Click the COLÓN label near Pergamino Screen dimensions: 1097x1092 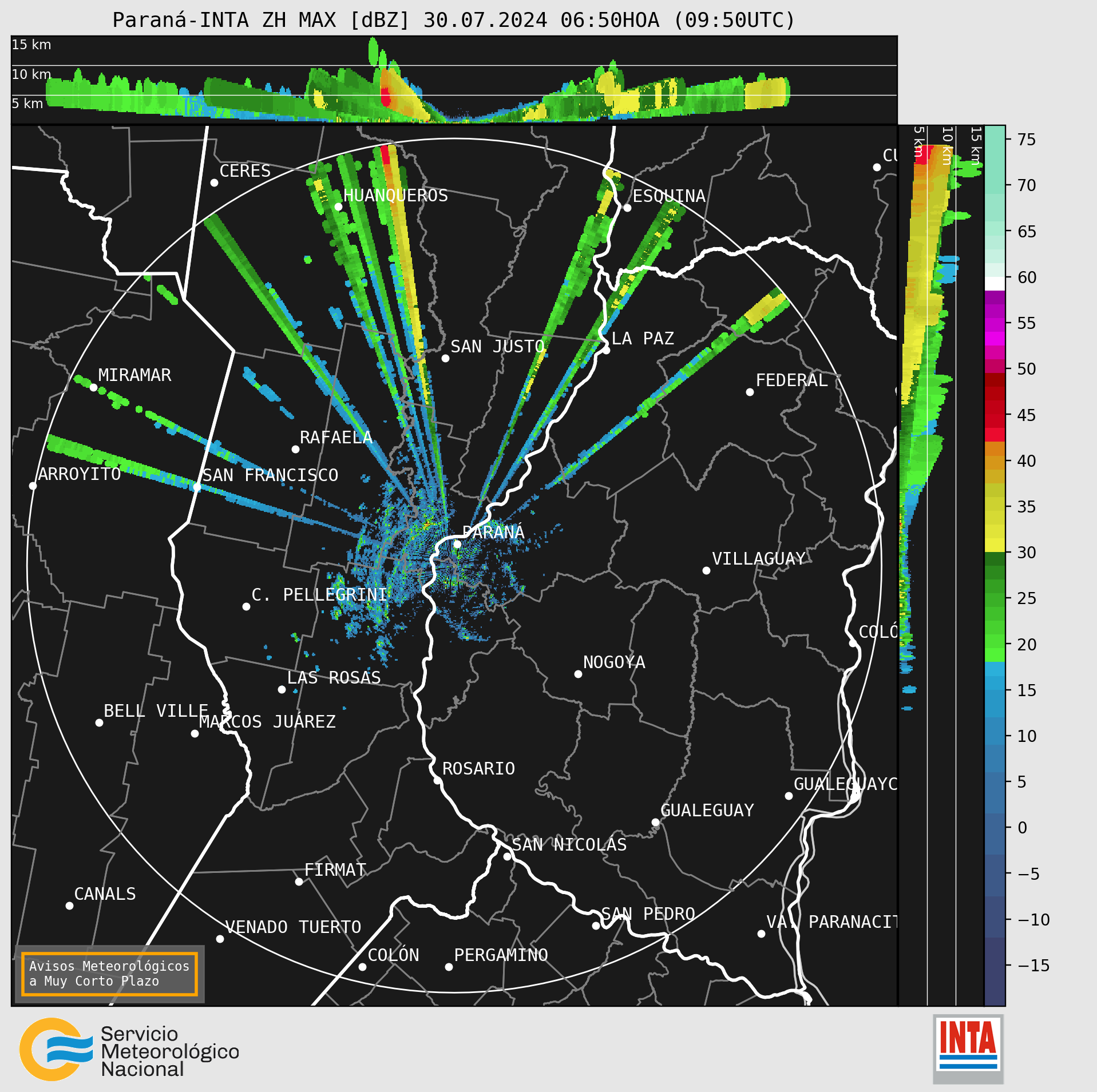(393, 955)
